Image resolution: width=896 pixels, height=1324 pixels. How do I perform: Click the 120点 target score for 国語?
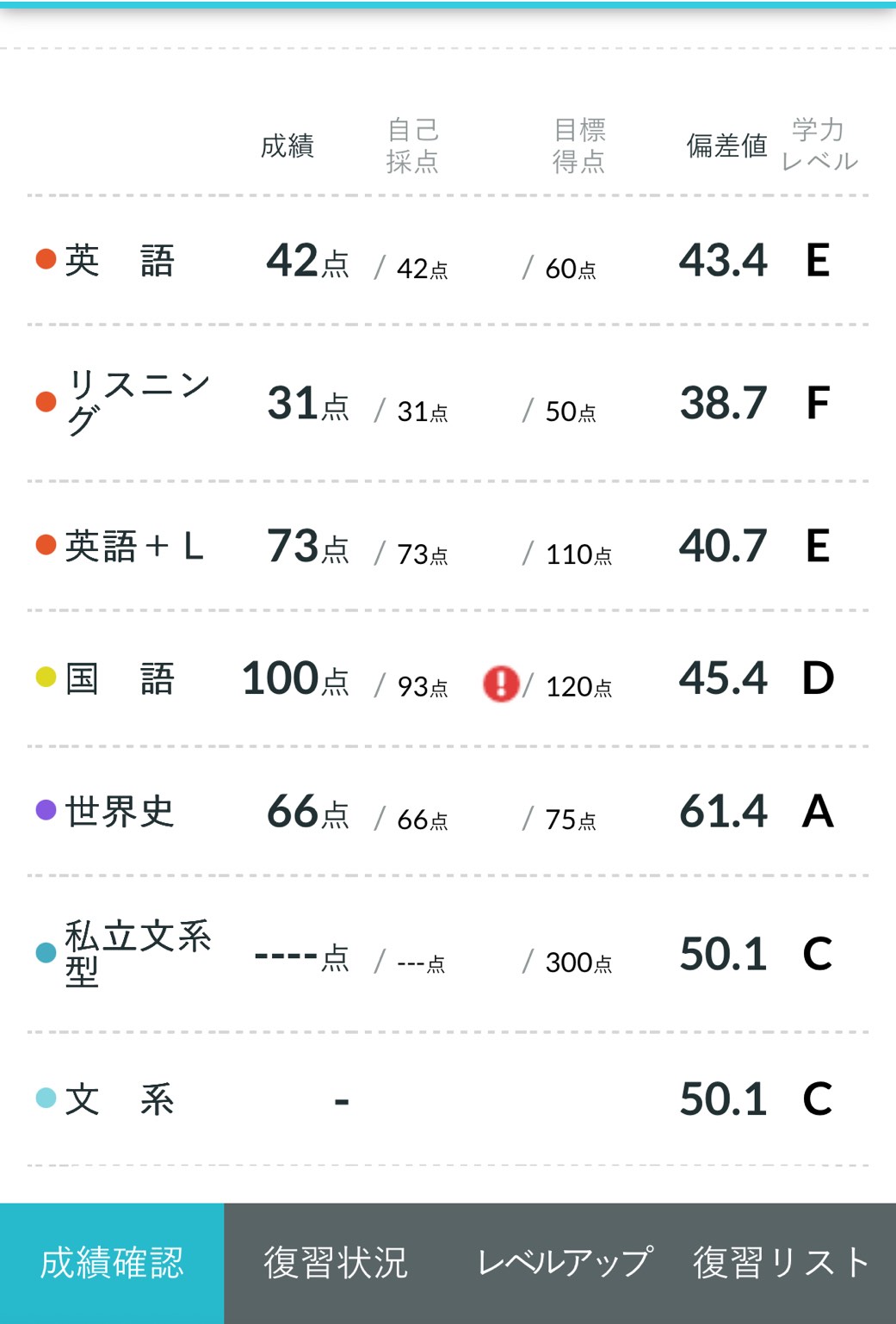tap(578, 686)
